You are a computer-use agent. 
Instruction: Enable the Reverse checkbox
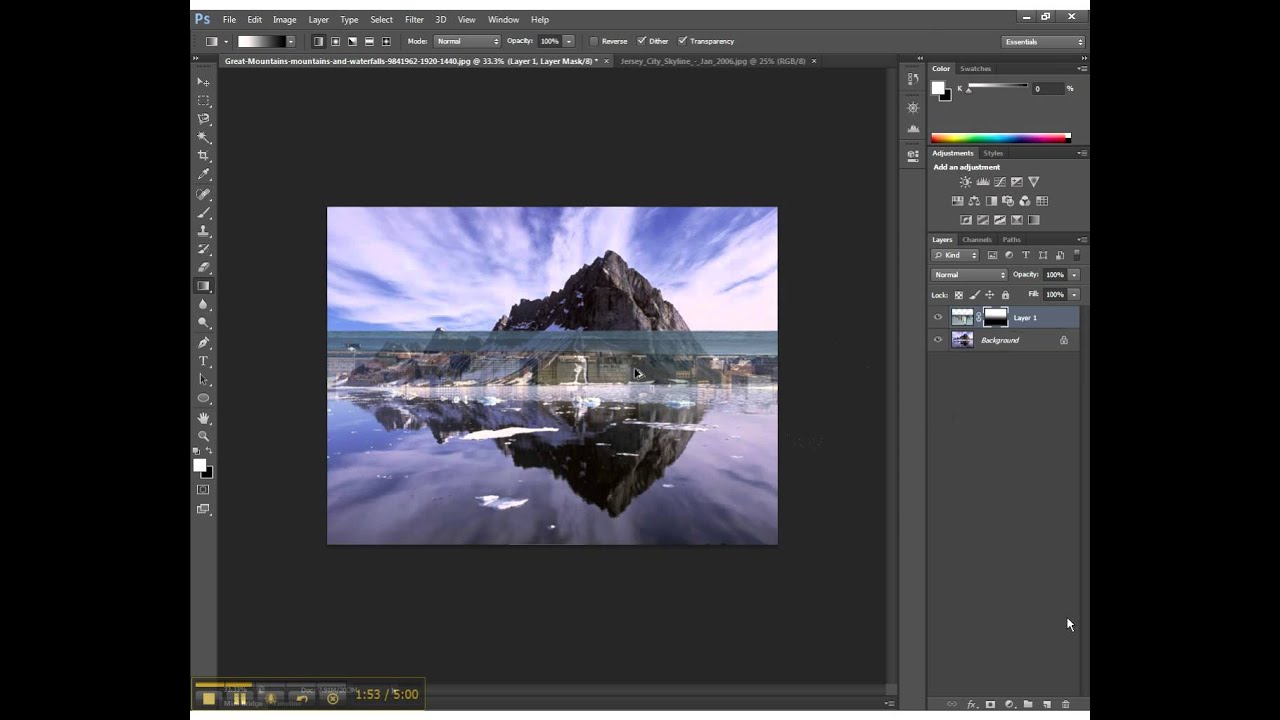594,41
